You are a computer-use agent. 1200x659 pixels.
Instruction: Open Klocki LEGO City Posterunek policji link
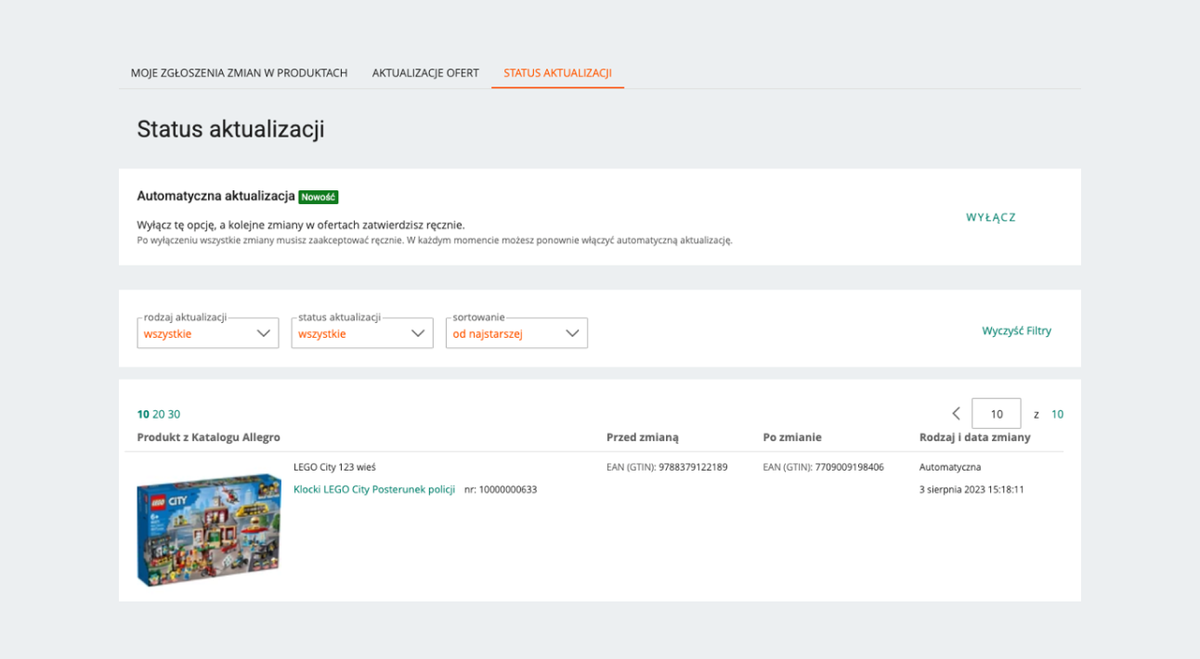374,490
